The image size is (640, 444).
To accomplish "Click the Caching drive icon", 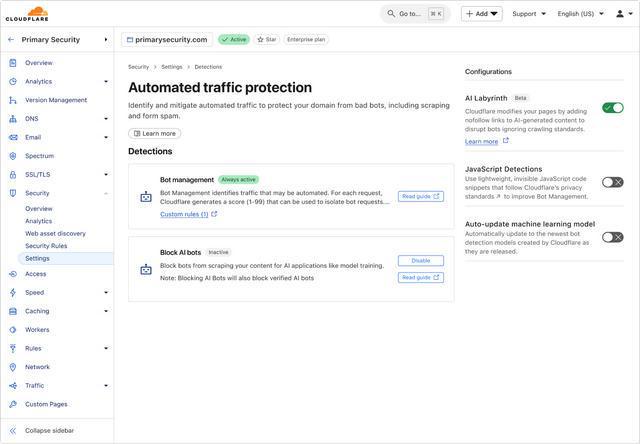I will pos(13,311).
